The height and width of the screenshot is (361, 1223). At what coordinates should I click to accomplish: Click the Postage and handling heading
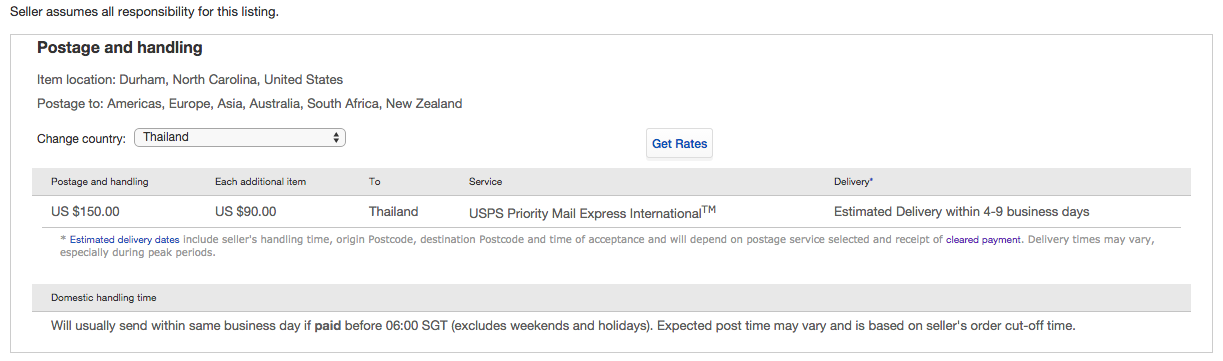click(120, 48)
